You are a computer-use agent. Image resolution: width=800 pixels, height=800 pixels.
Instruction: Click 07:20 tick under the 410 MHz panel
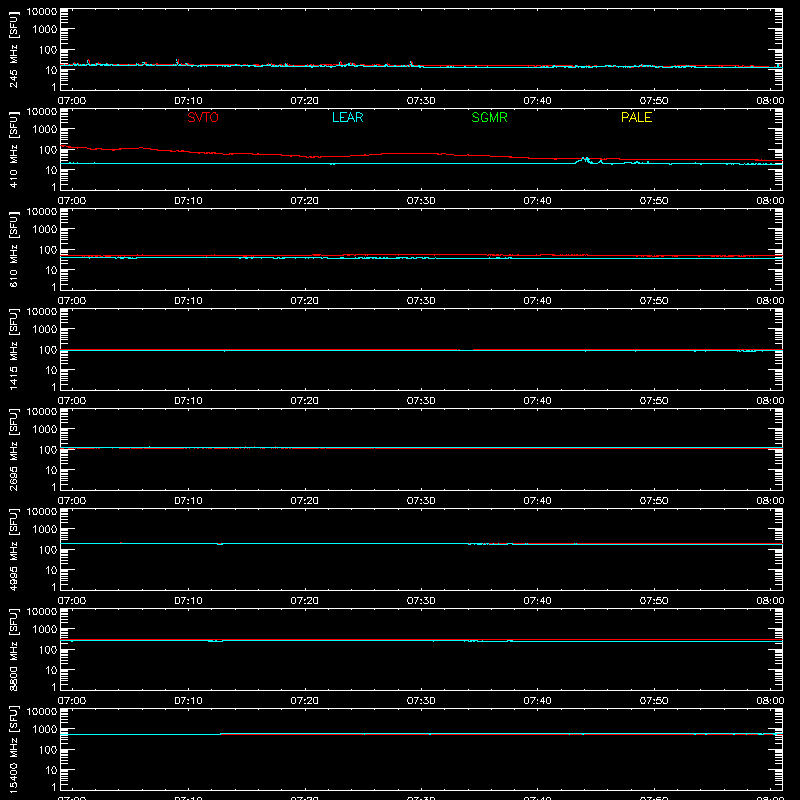tap(305, 201)
